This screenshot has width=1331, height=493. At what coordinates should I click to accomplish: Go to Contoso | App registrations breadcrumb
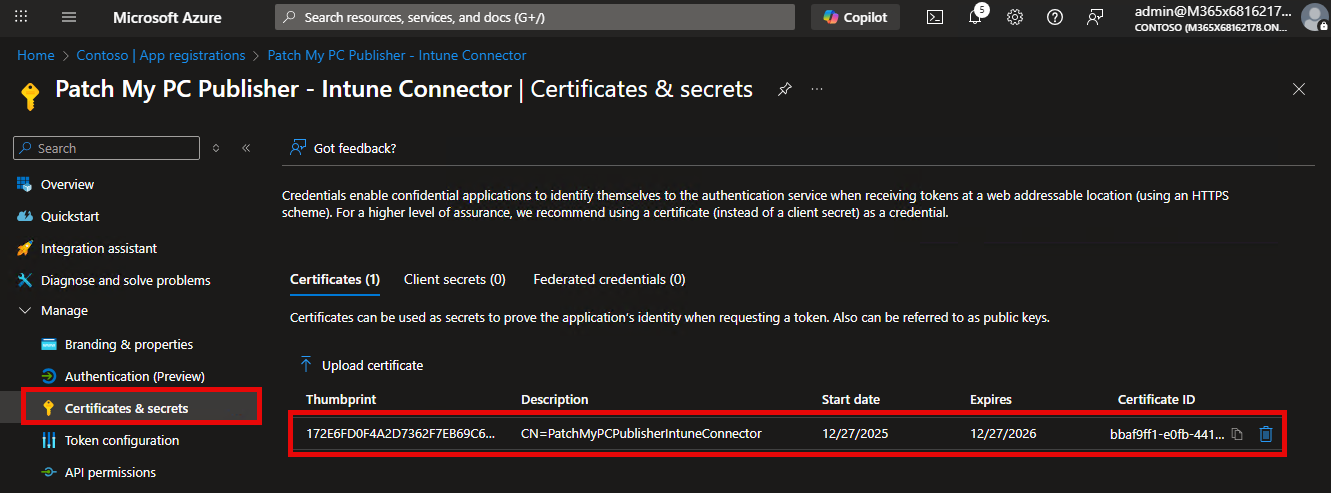click(x=161, y=55)
